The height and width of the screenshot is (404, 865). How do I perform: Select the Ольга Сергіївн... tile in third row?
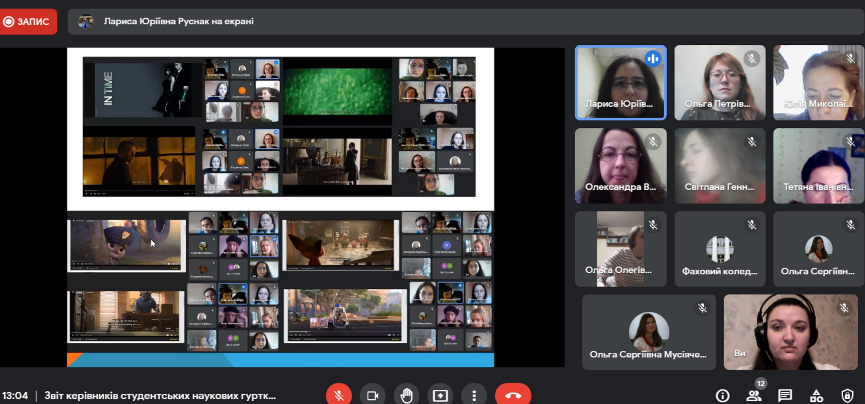point(819,249)
